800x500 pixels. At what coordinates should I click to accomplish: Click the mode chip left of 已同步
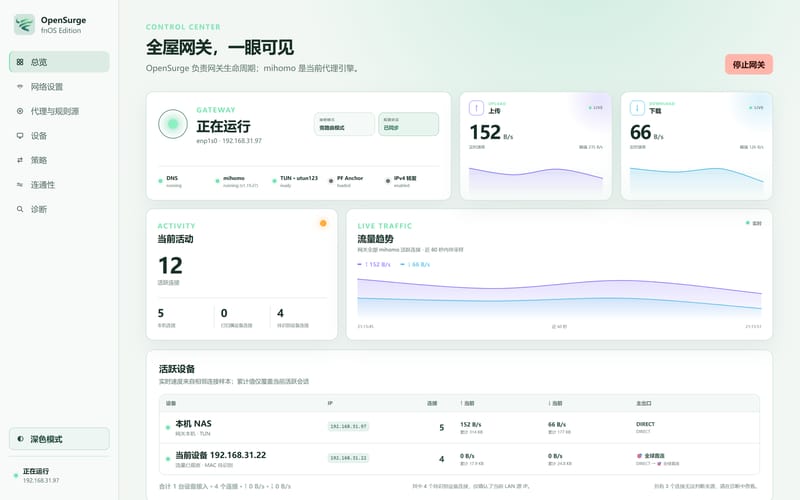[x=344, y=124]
